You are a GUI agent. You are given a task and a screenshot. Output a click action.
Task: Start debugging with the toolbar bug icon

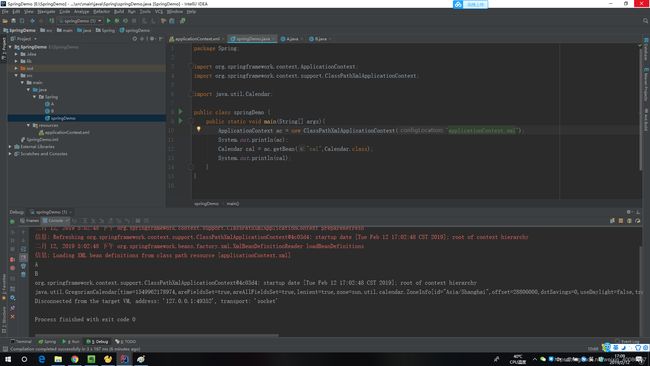pos(117,21)
